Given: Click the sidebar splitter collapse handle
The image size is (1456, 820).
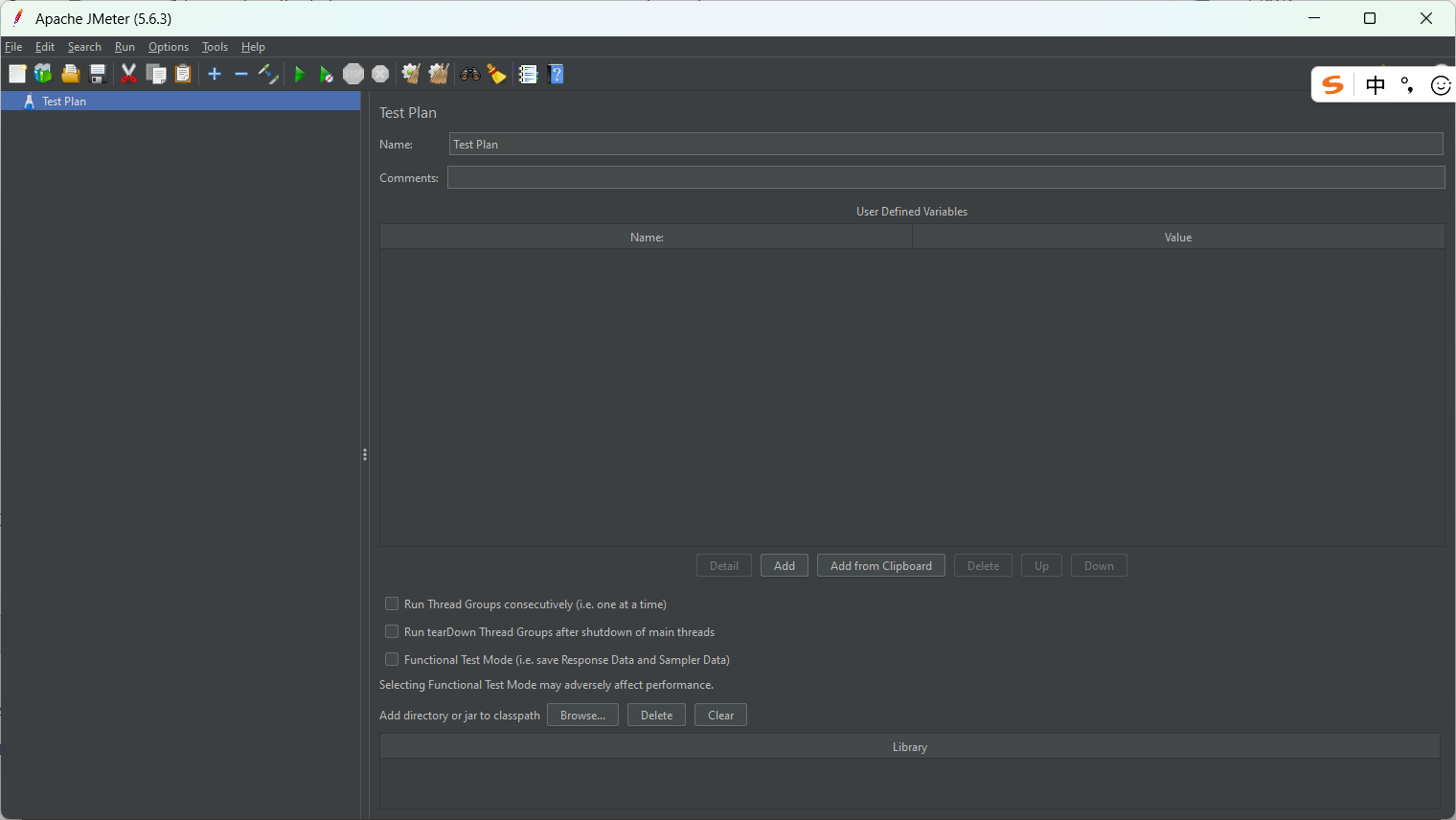Looking at the screenshot, I should pyautogui.click(x=365, y=454).
